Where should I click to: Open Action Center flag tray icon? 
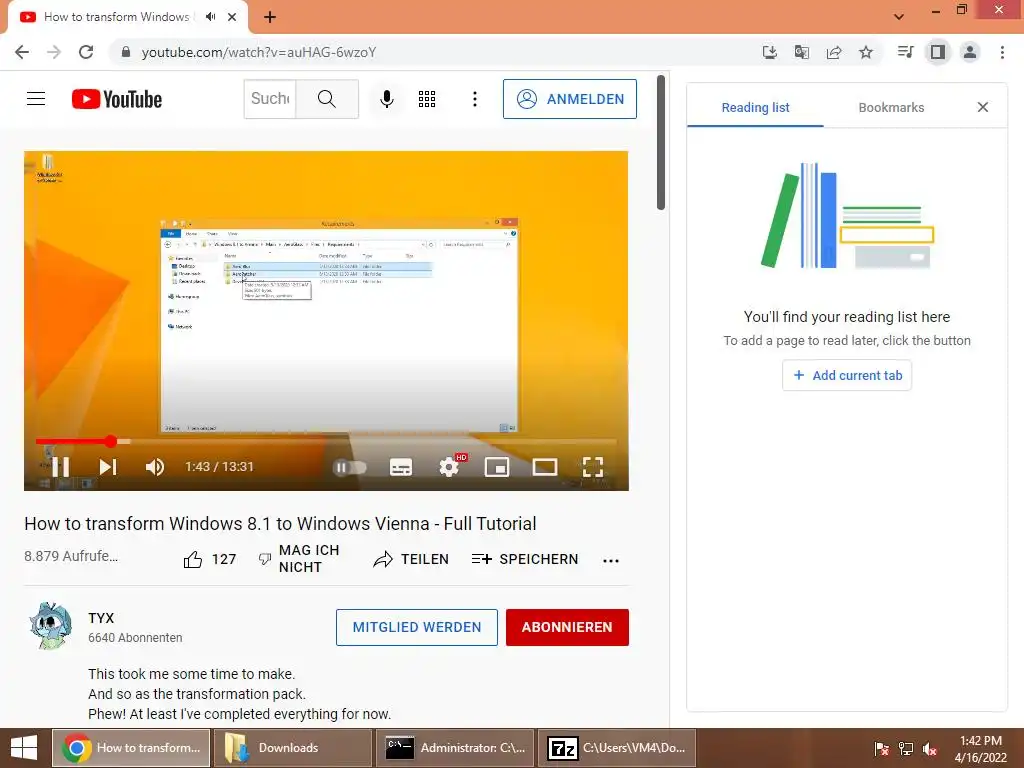(x=882, y=748)
